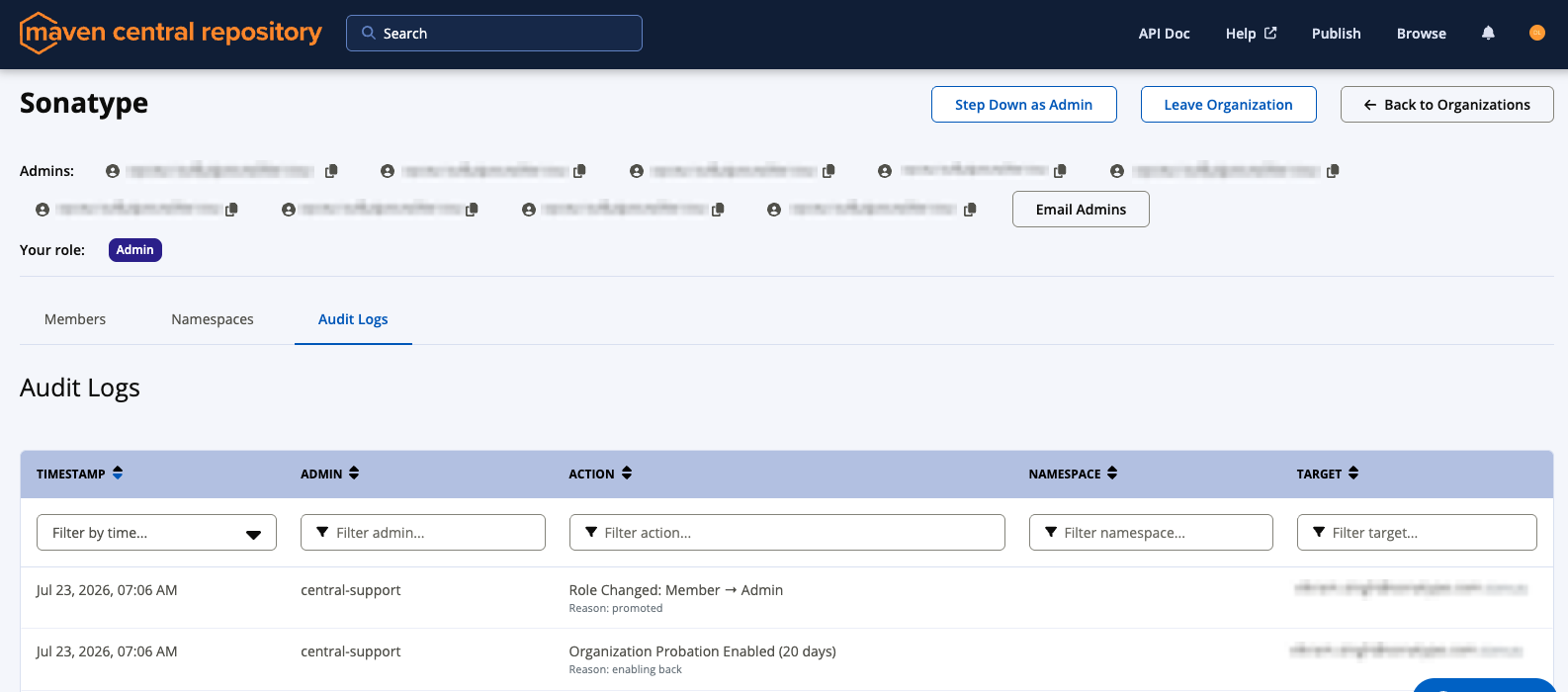The height and width of the screenshot is (692, 1568).
Task: Click the 'Your role:' label
Action: coord(52,250)
